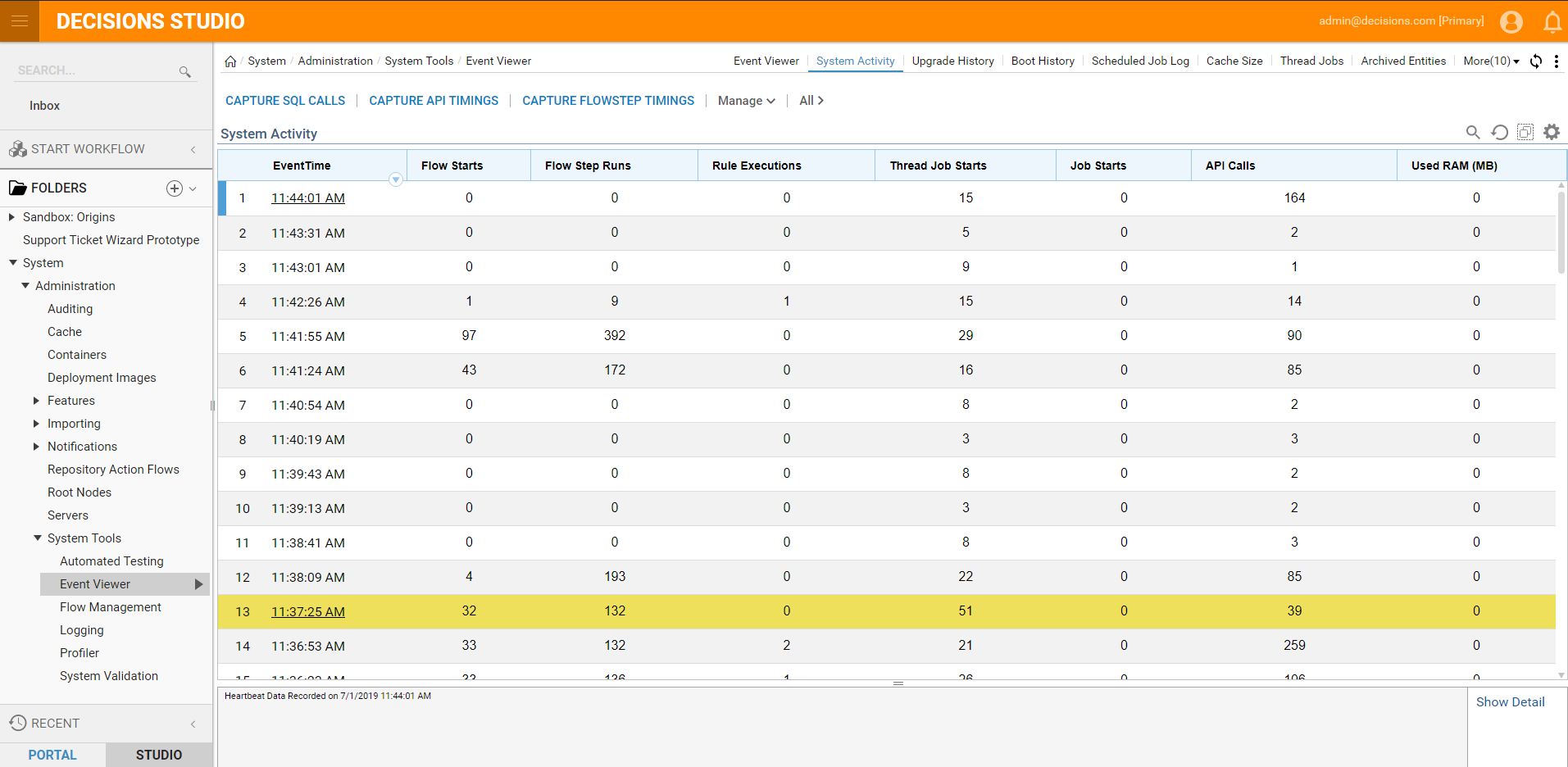Select Auditing in folder tree
The image size is (1568, 767).
pos(70,309)
